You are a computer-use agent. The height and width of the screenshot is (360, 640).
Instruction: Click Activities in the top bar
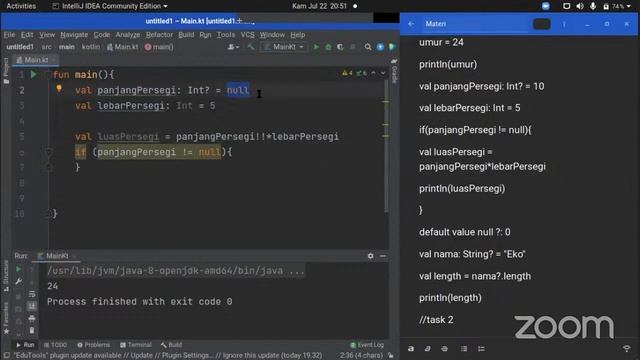(x=21, y=6)
